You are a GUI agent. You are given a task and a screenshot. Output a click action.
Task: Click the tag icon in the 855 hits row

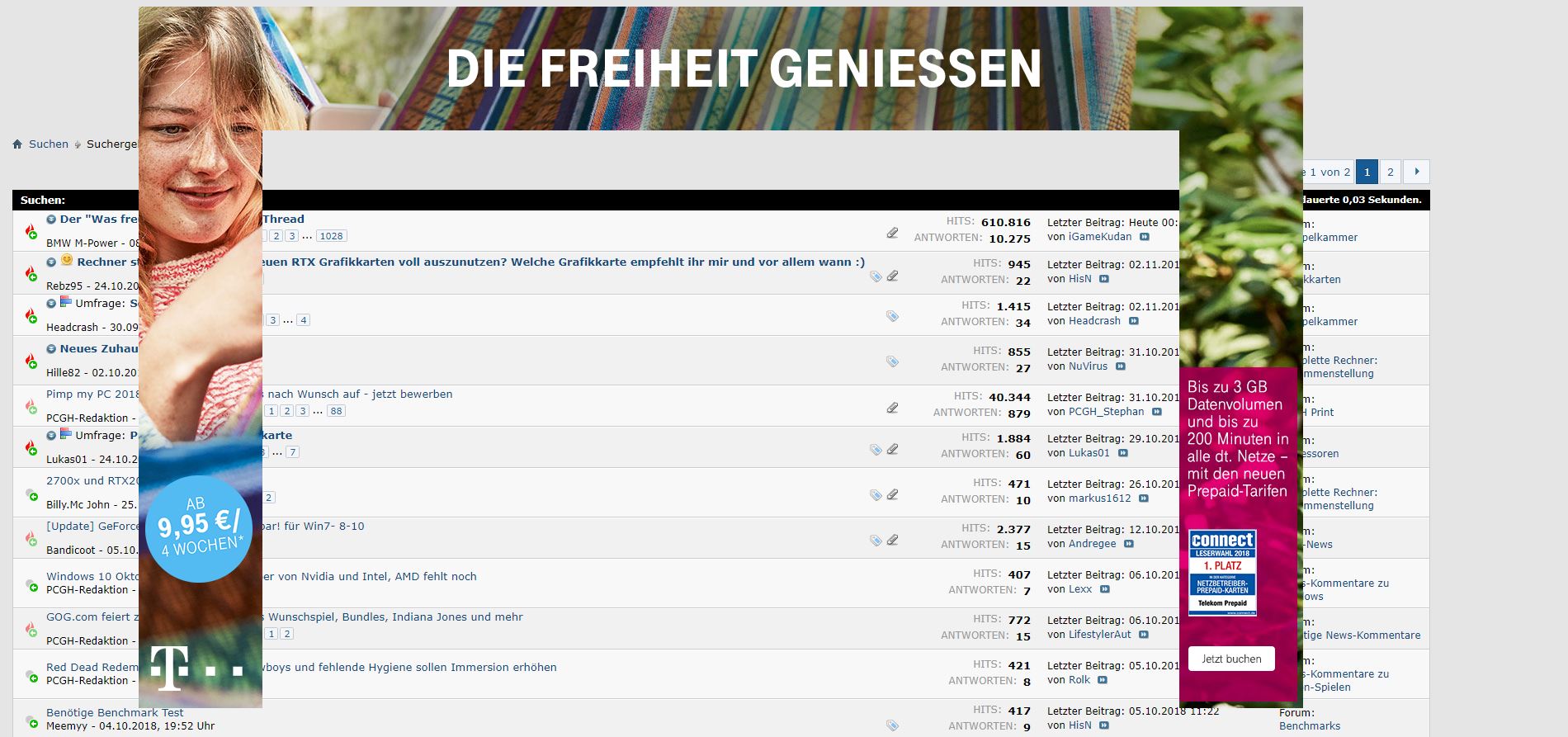[892, 361]
